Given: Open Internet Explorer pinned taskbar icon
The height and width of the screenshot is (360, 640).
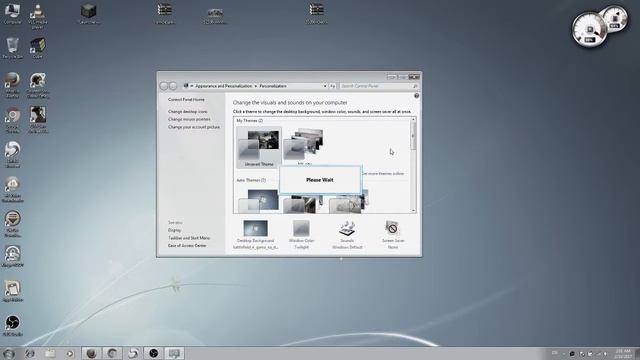Looking at the screenshot, I should click(30, 353).
